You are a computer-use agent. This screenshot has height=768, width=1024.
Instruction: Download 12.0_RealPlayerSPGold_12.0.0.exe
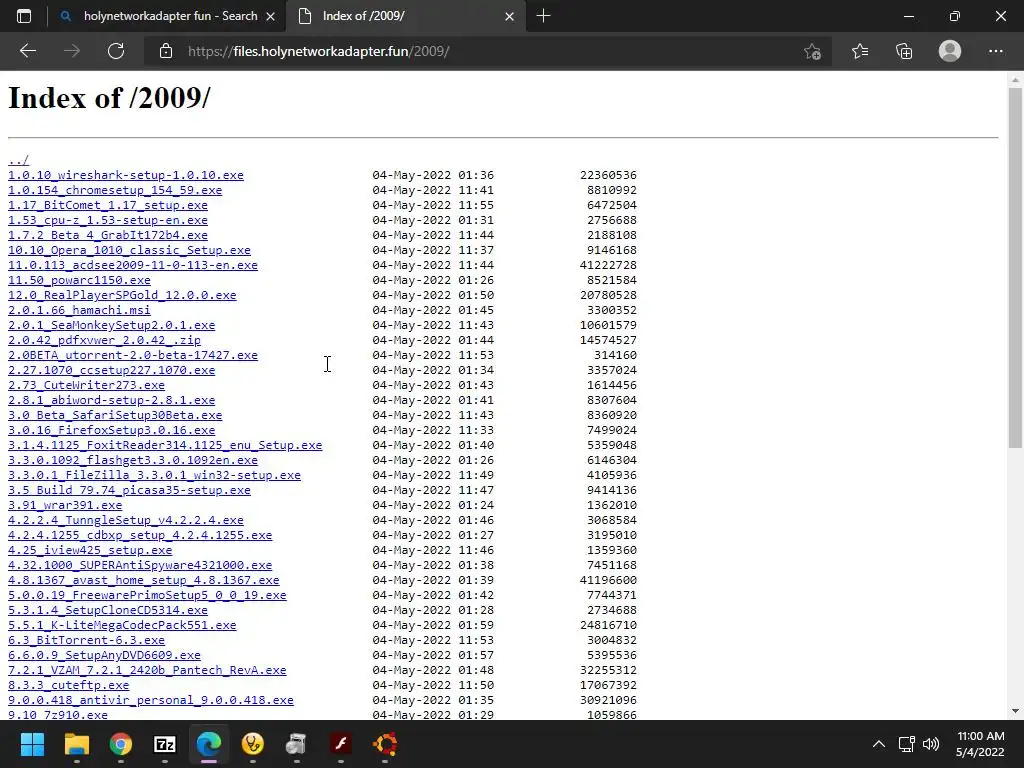(122, 295)
